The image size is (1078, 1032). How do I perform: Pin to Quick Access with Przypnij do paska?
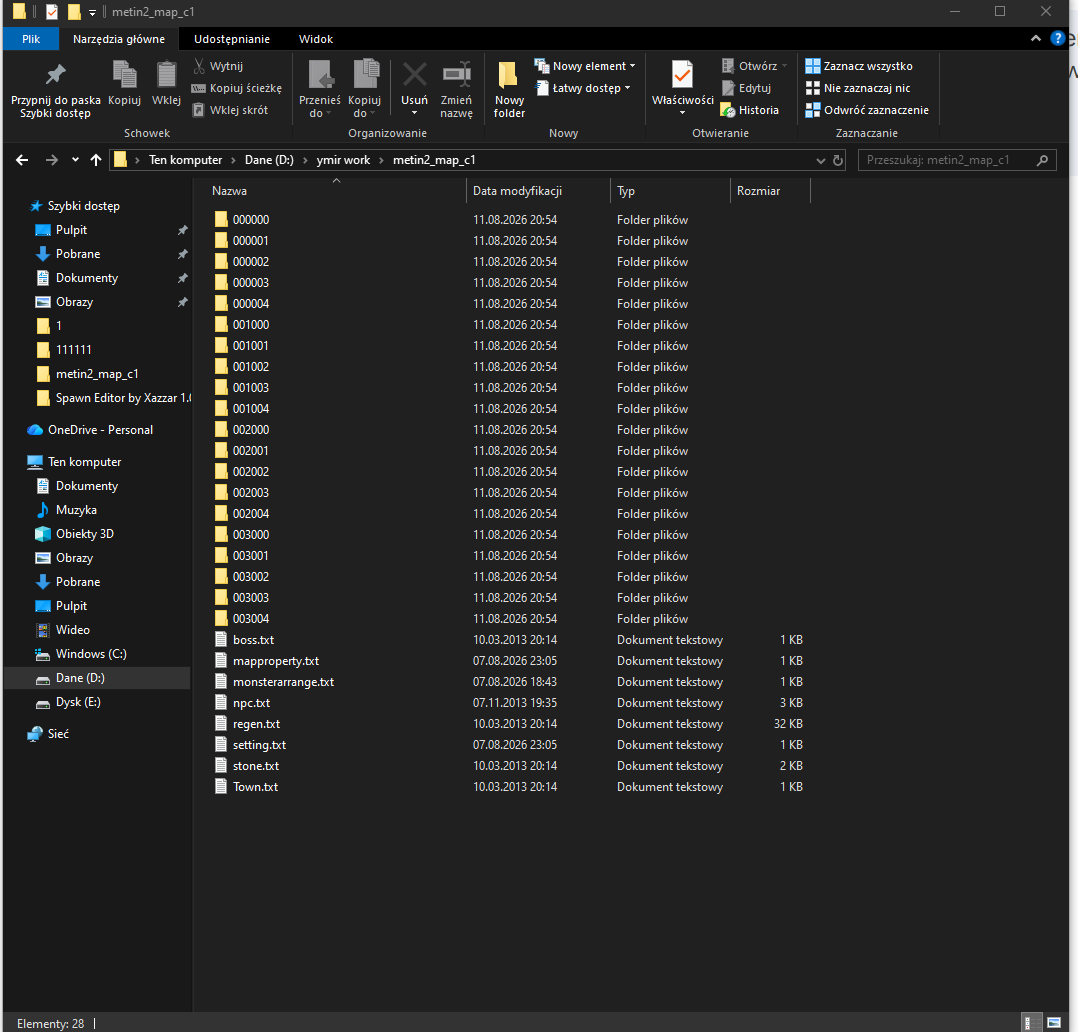click(56, 89)
